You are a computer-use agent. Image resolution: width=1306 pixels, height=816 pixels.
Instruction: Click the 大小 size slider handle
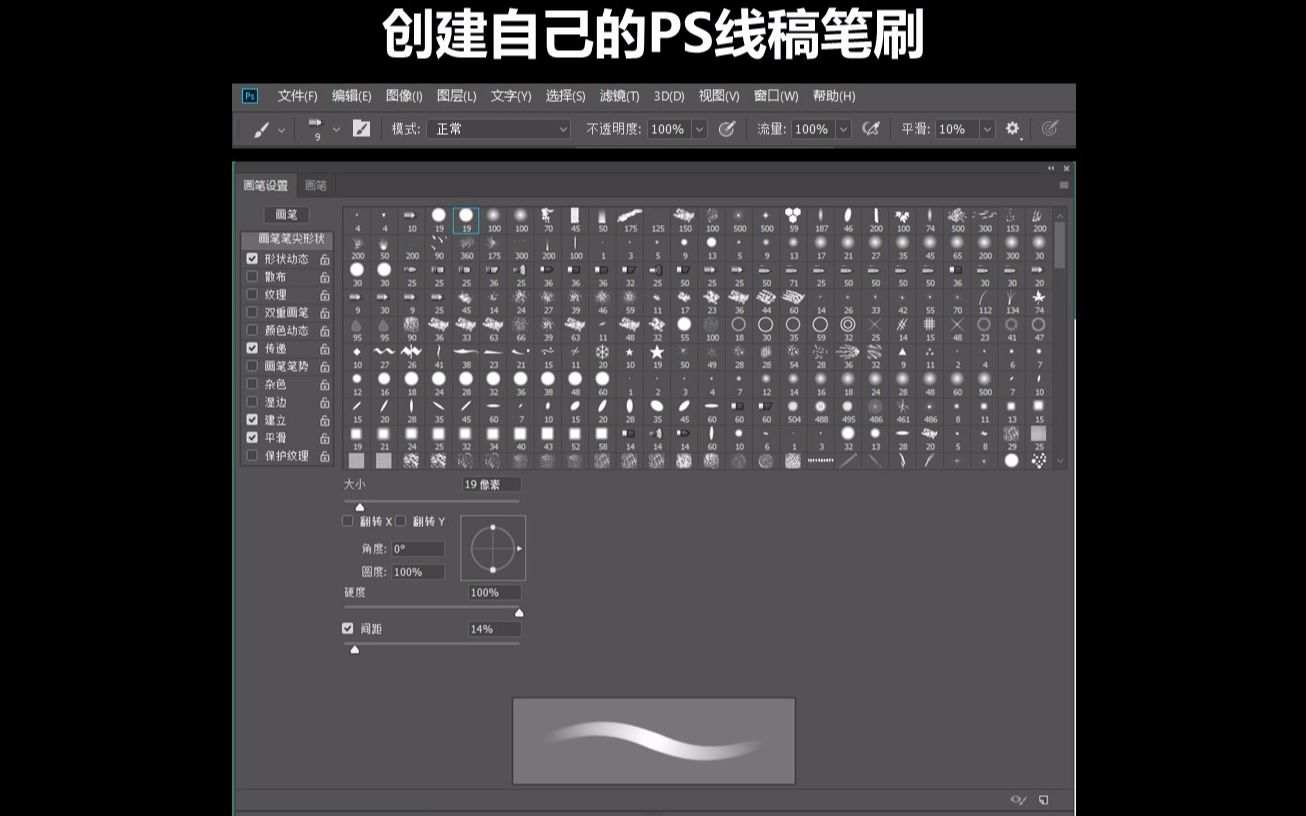point(360,507)
